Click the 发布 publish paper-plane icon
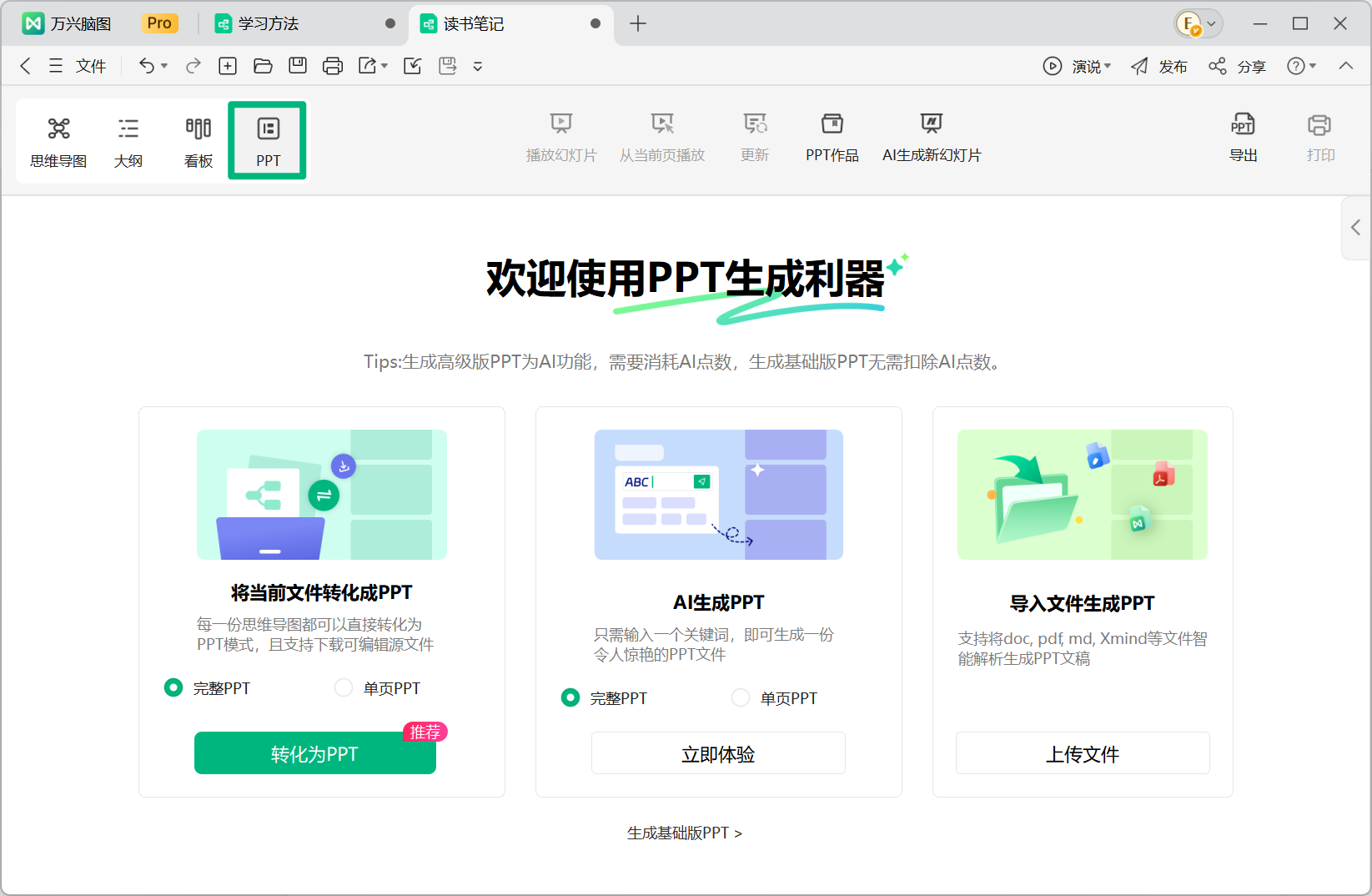This screenshot has height=896, width=1372. click(x=1139, y=66)
